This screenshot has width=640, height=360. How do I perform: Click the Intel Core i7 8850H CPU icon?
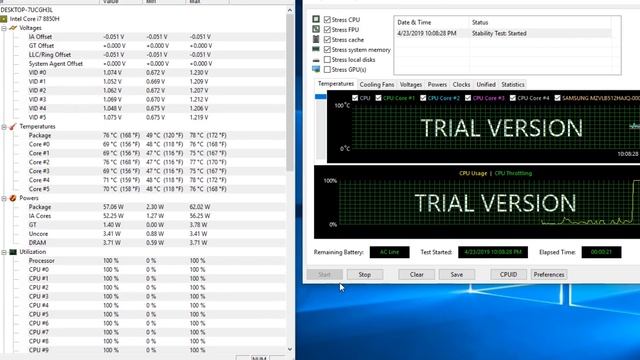(x=4, y=19)
